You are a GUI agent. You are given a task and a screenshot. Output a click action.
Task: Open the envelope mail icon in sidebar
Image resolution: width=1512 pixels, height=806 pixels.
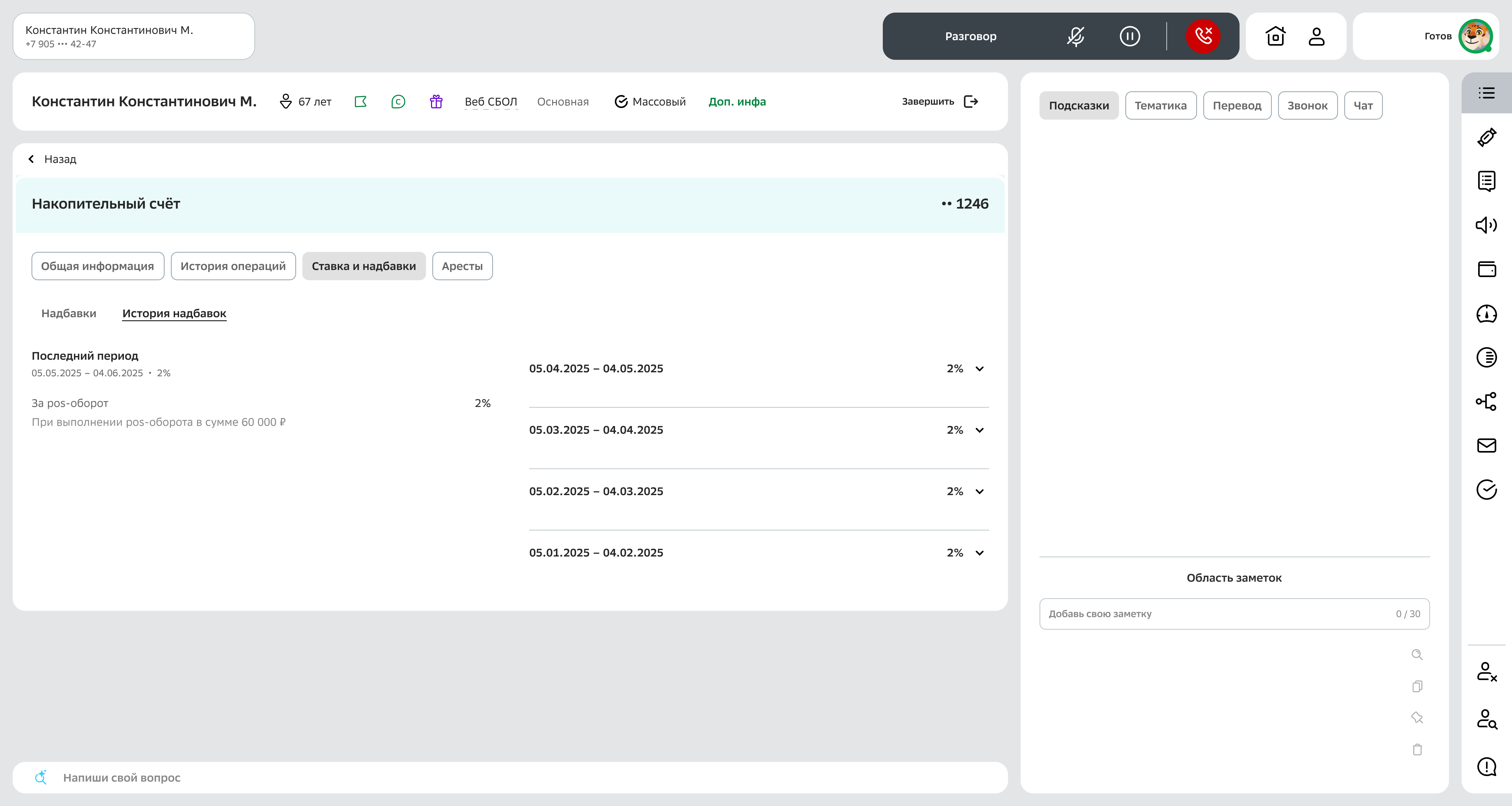pos(1486,446)
